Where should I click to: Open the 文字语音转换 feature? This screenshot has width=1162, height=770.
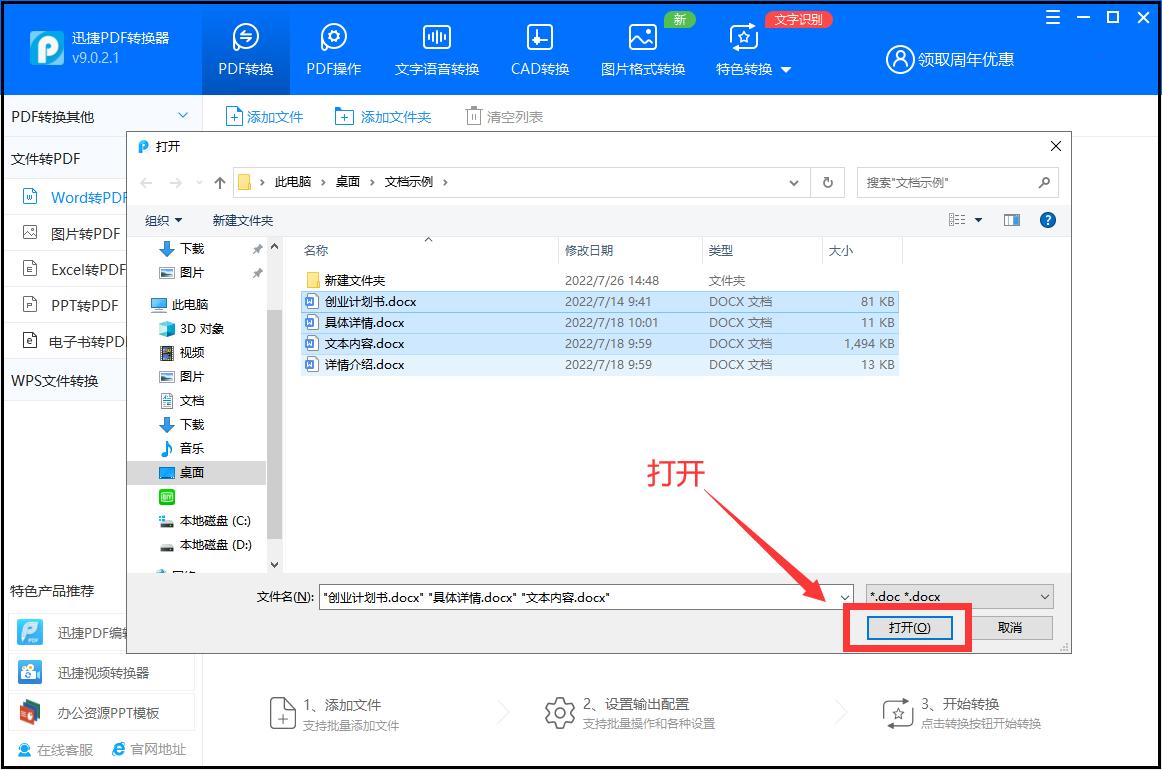(436, 47)
